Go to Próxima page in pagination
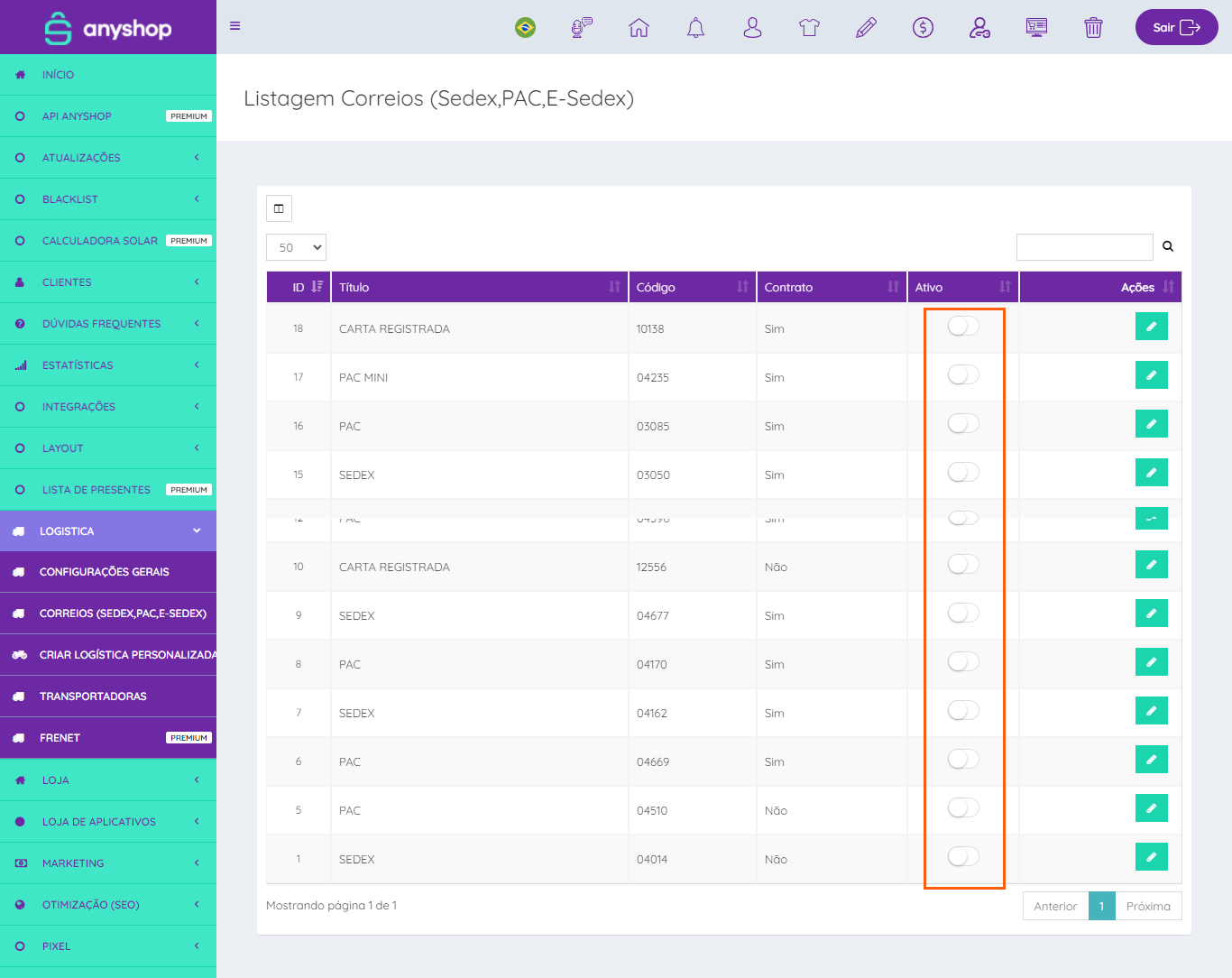 1148,906
